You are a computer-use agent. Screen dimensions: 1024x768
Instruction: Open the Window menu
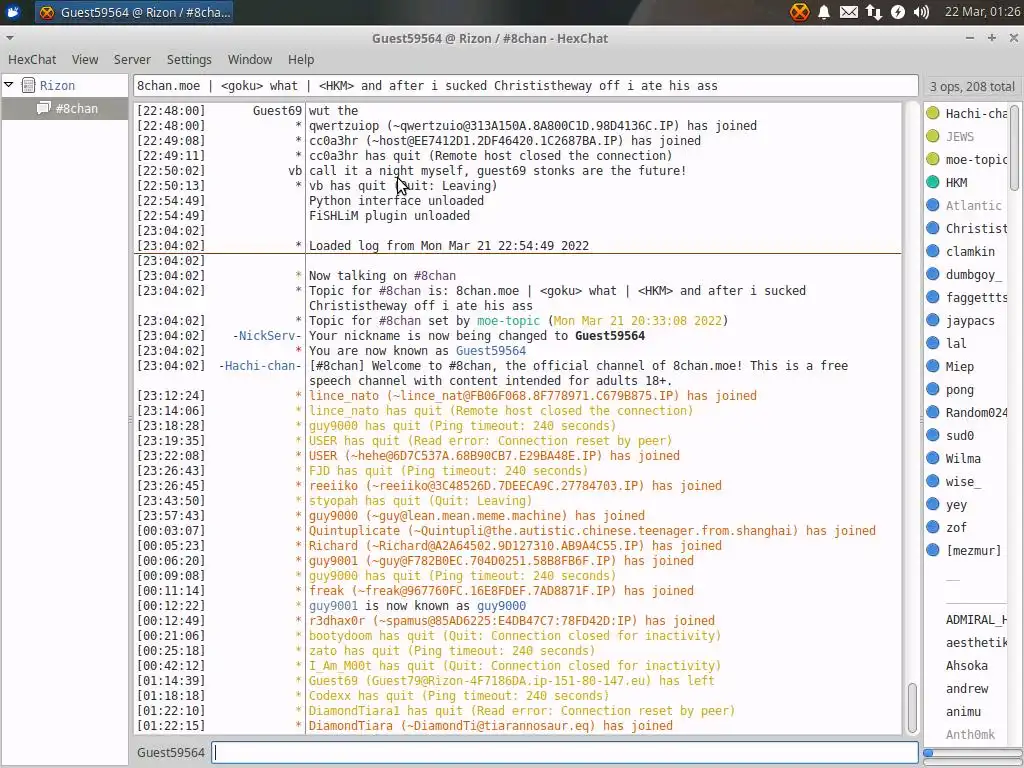(x=249, y=59)
